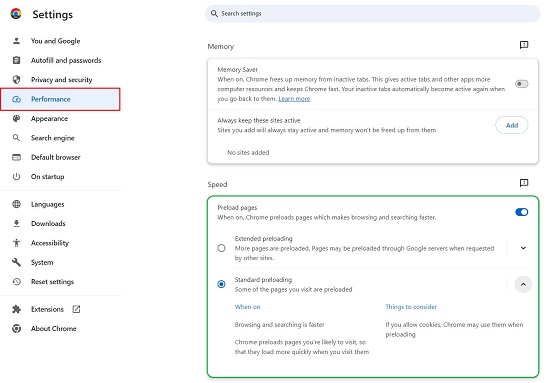This screenshot has height=383, width=550.
Task: Click the On startup power icon
Action: [x=16, y=176]
